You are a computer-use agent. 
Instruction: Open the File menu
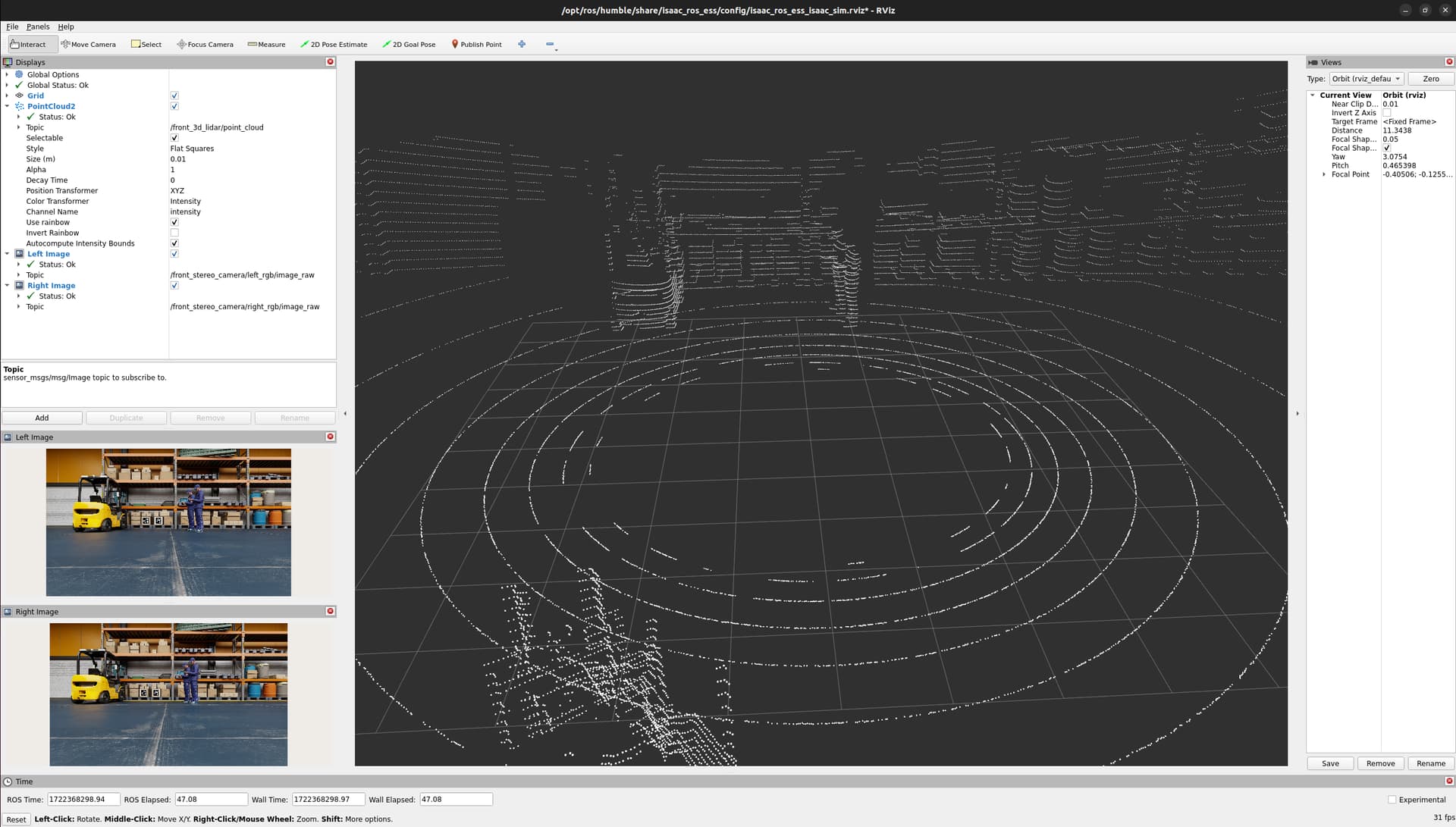(12, 27)
